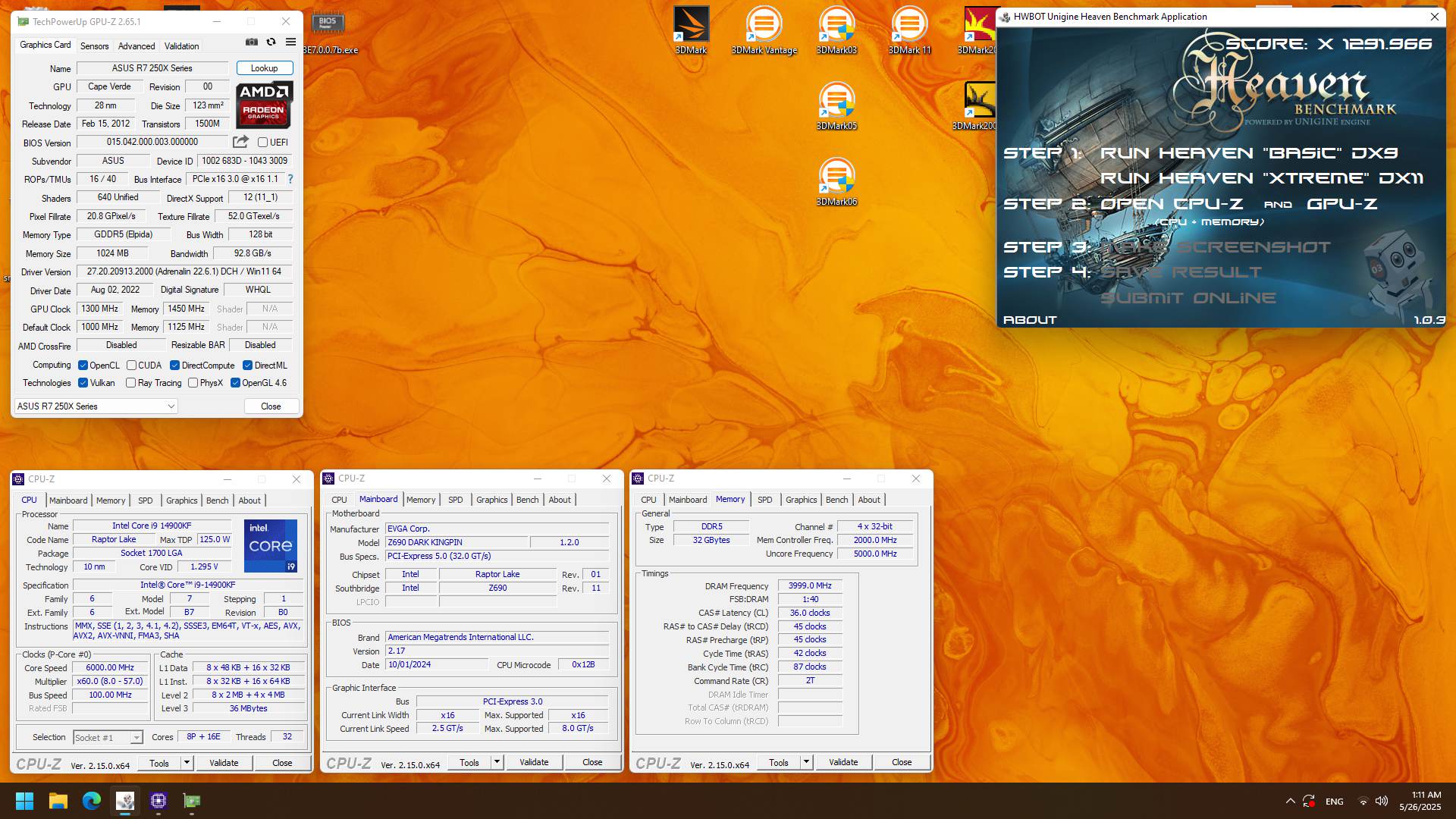Click RUN HEAVEN "BASIC" DX9 link
This screenshot has width=1456, height=819.
click(1249, 153)
